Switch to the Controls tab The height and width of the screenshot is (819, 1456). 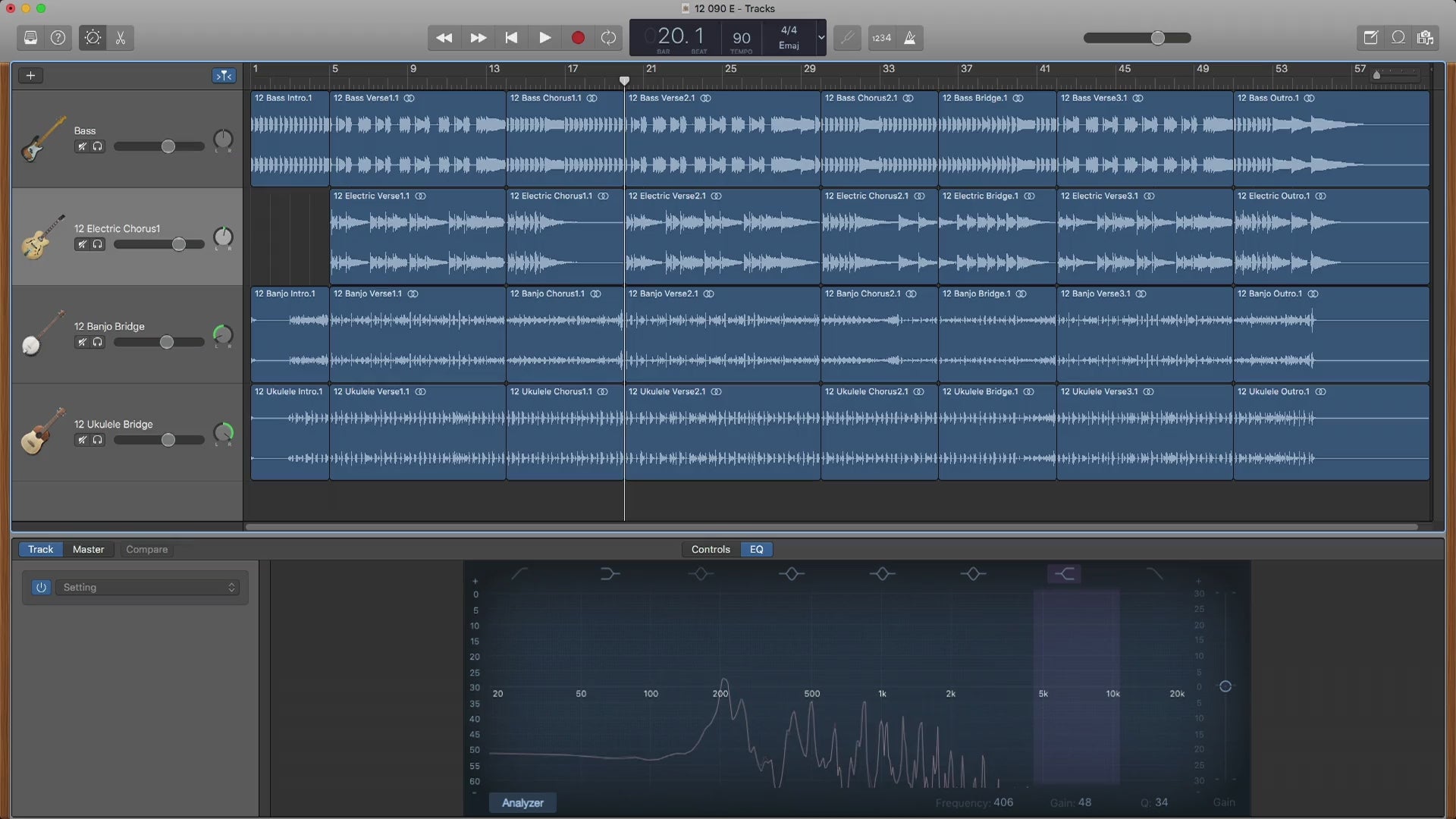tap(711, 549)
